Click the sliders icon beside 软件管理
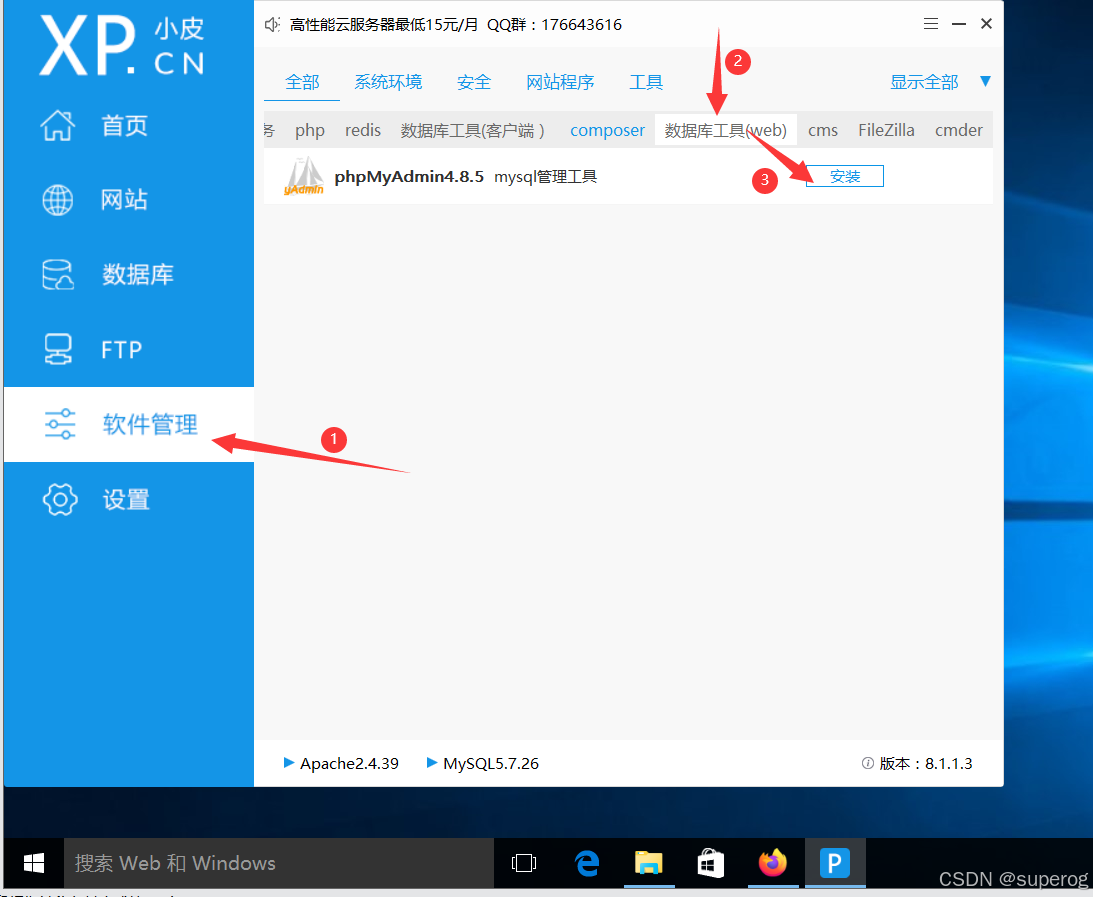The height and width of the screenshot is (897, 1093). click(60, 424)
